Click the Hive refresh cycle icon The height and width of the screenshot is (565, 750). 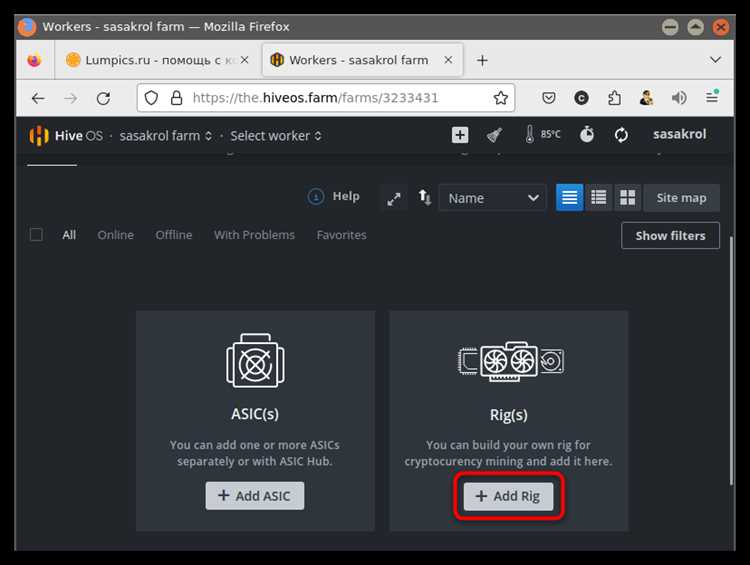click(x=621, y=135)
